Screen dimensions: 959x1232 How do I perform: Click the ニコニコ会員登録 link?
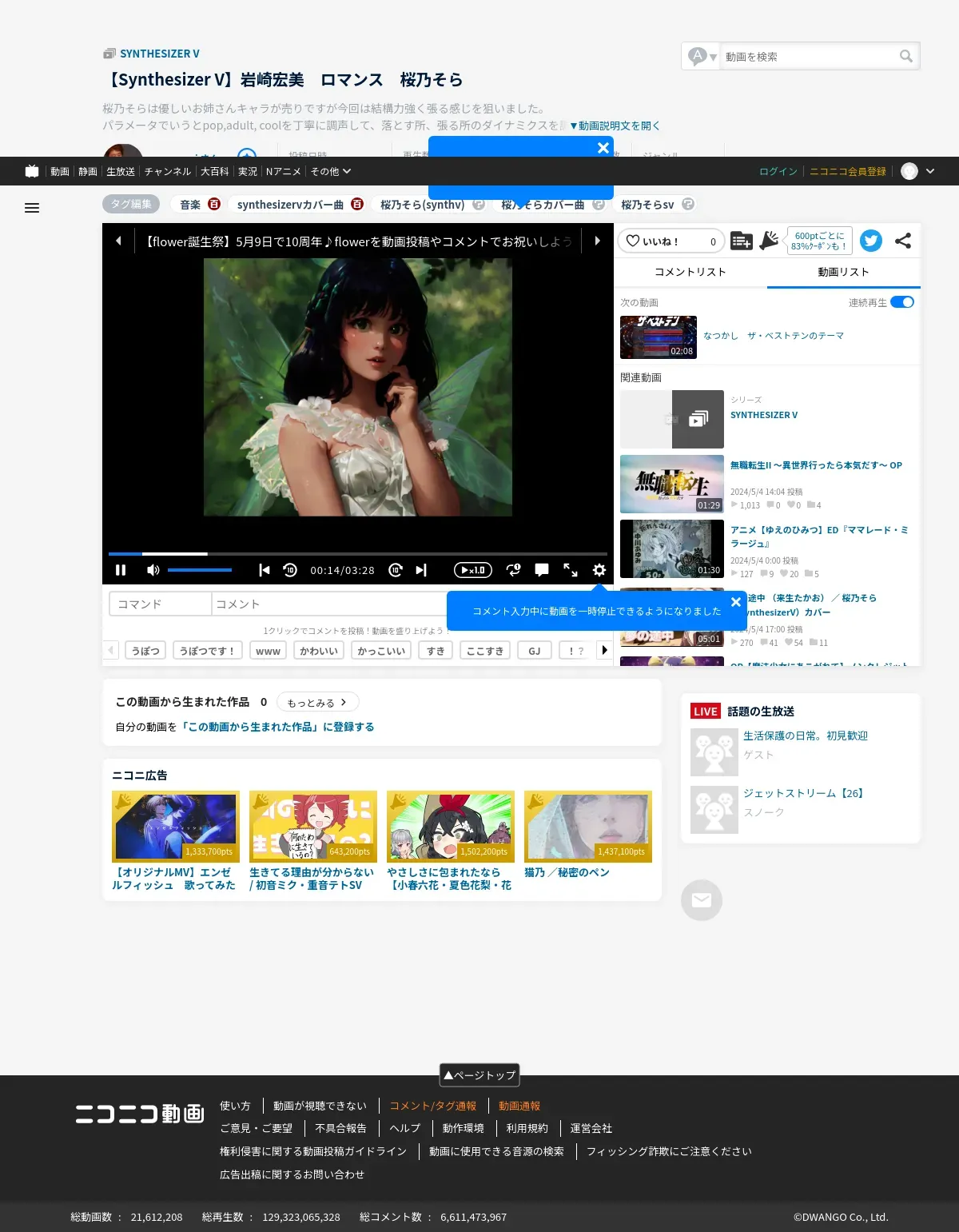pos(848,171)
